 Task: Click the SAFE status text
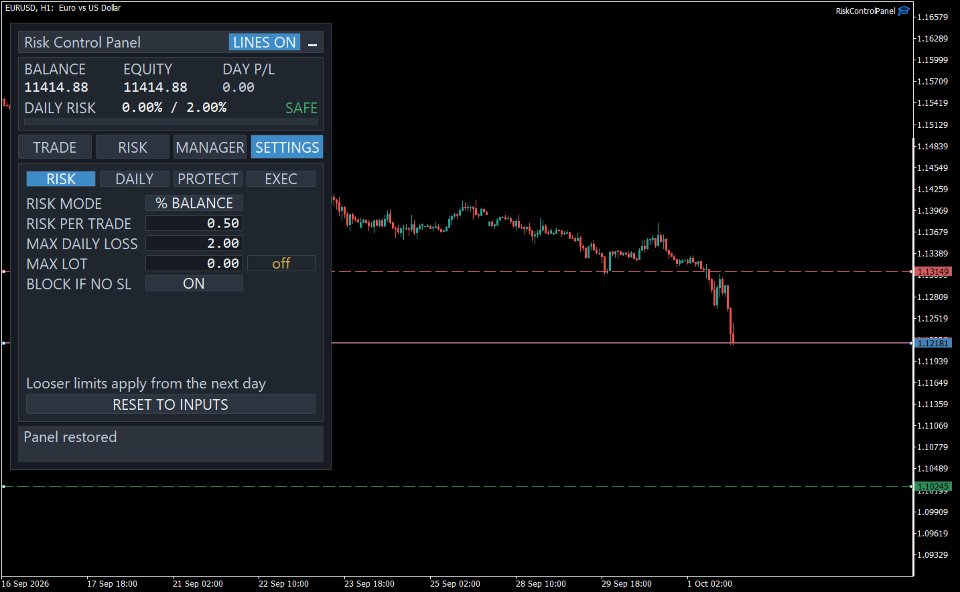click(301, 108)
